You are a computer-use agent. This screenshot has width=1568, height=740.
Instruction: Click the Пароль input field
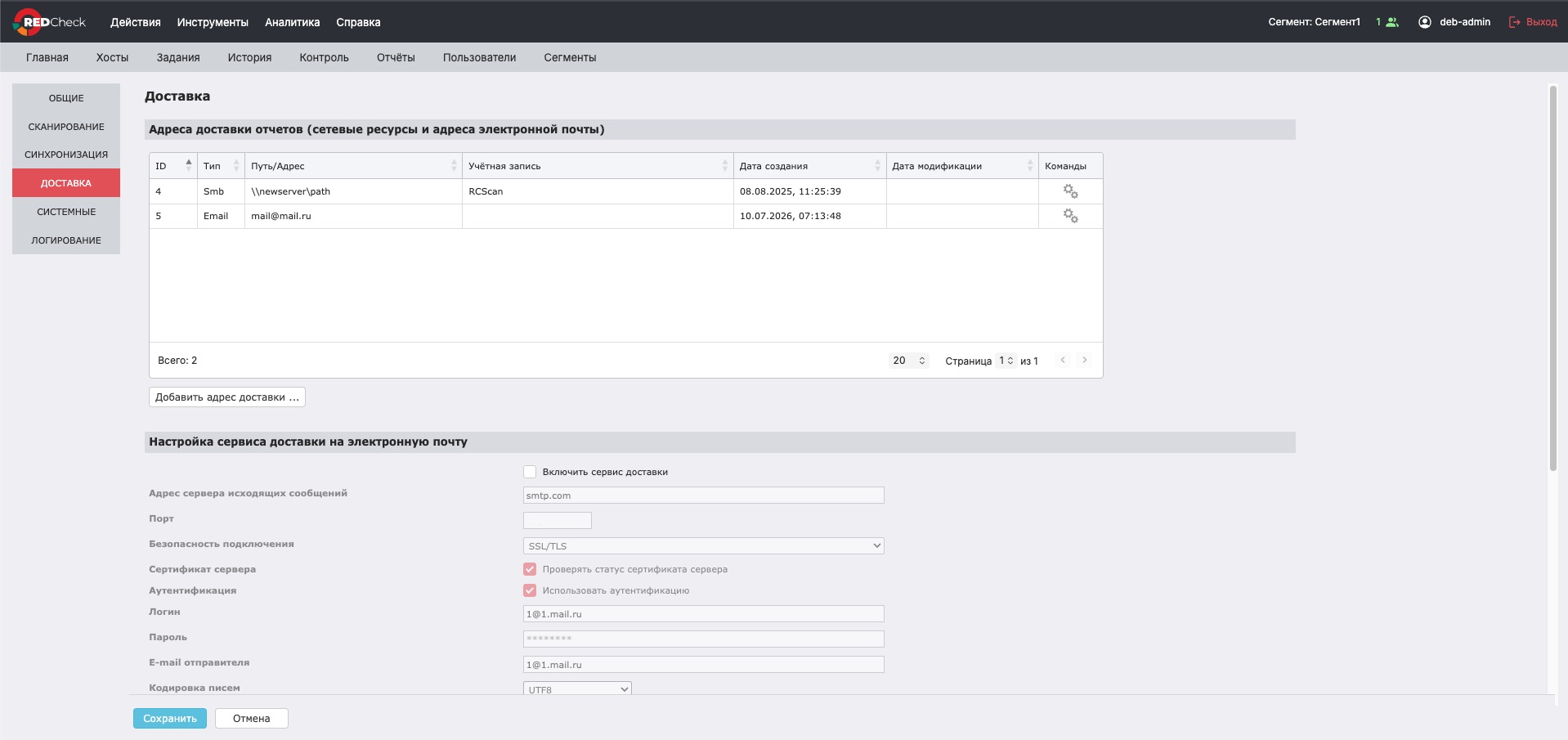tap(704, 639)
